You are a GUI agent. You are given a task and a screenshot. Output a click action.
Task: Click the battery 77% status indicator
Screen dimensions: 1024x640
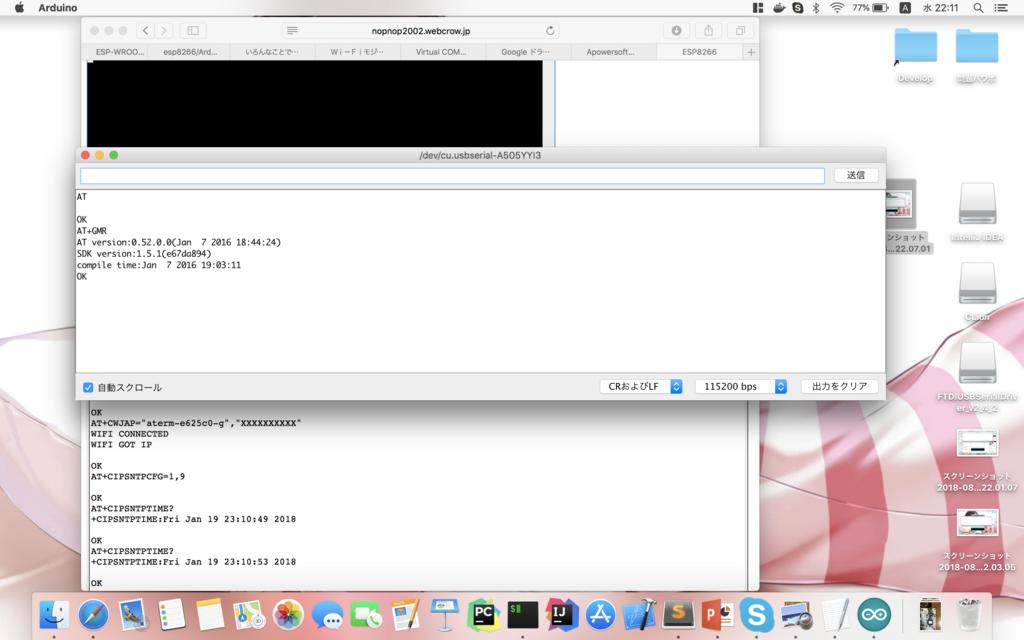[x=871, y=8]
